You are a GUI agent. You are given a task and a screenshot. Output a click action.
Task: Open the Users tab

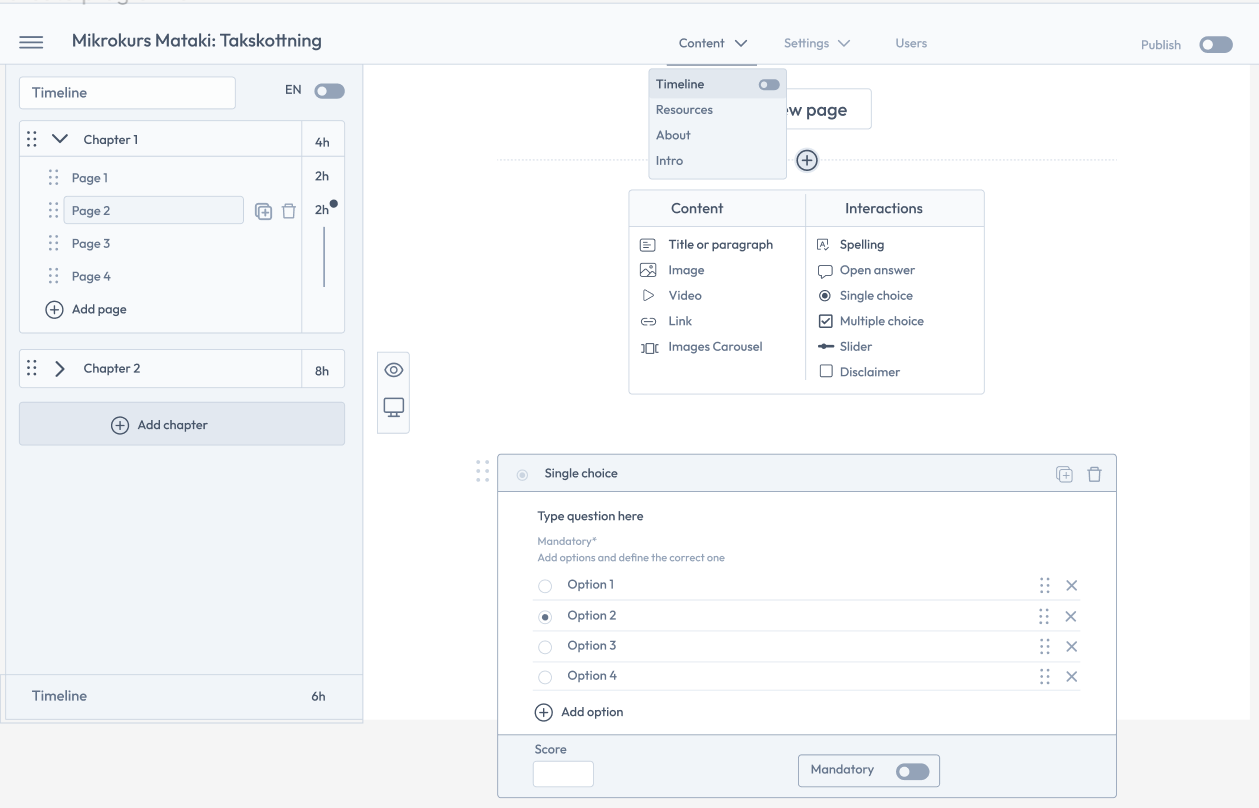pos(911,44)
